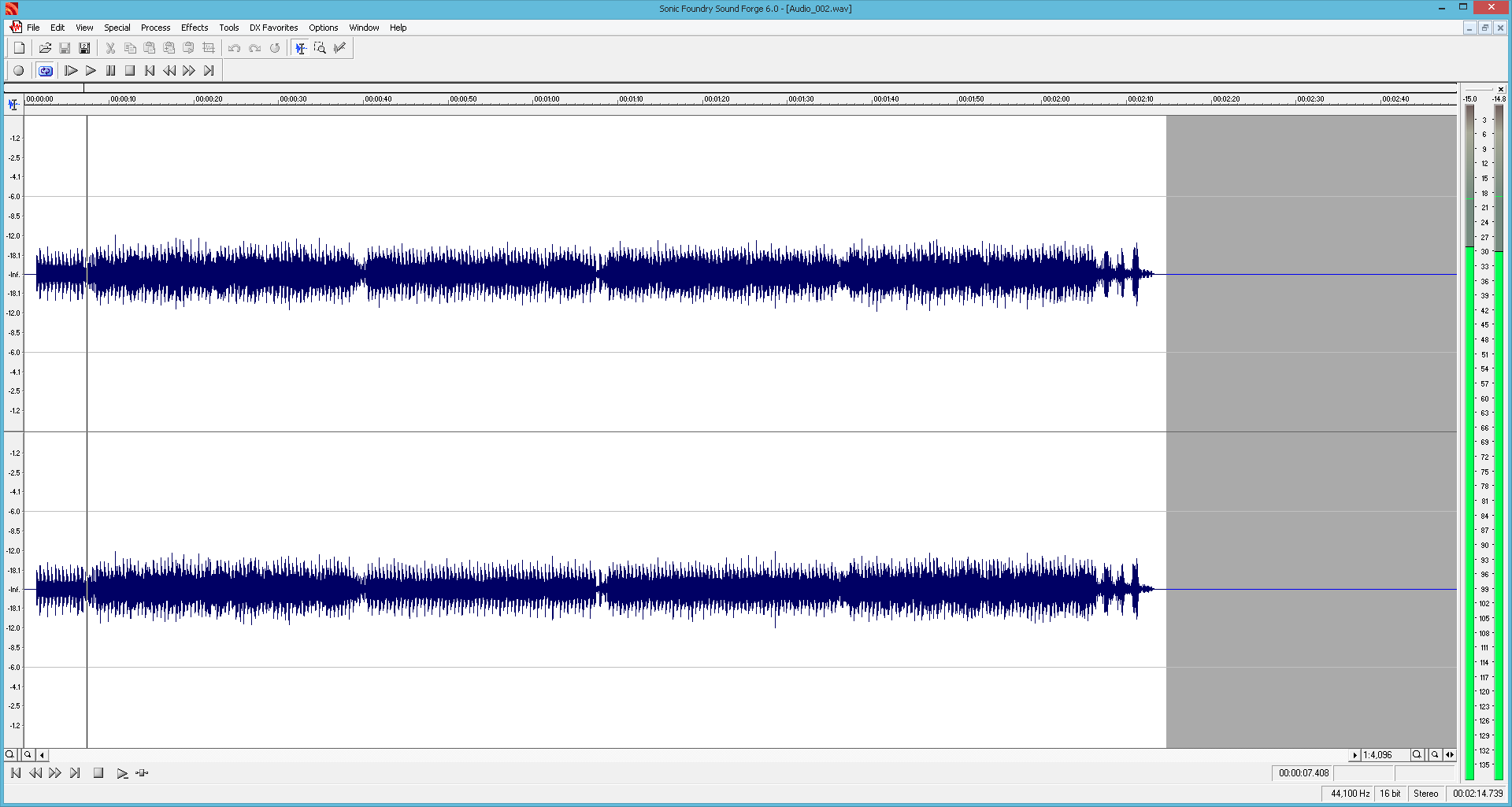The height and width of the screenshot is (807, 1512).
Task: Open a file with the folder icon
Action: (x=45, y=48)
